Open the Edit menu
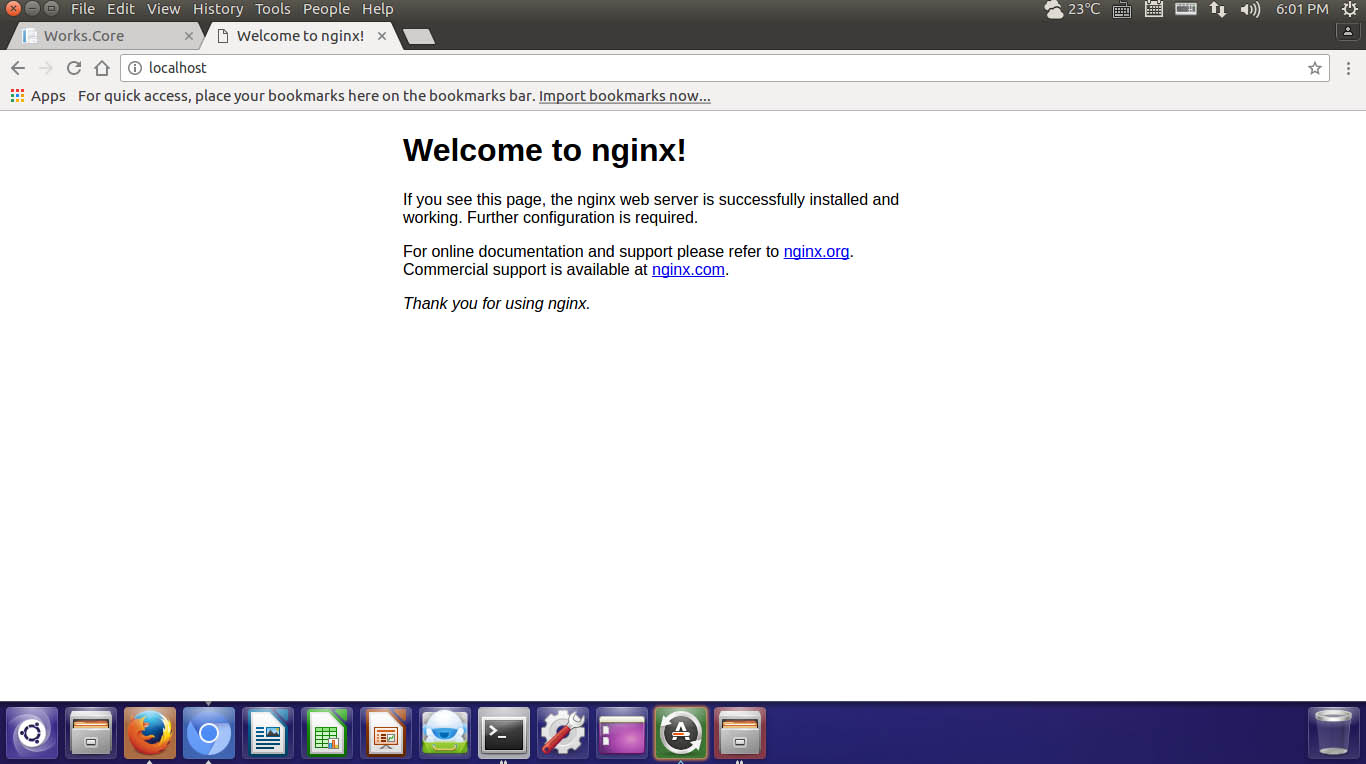Image resolution: width=1366 pixels, height=764 pixels. (121, 9)
